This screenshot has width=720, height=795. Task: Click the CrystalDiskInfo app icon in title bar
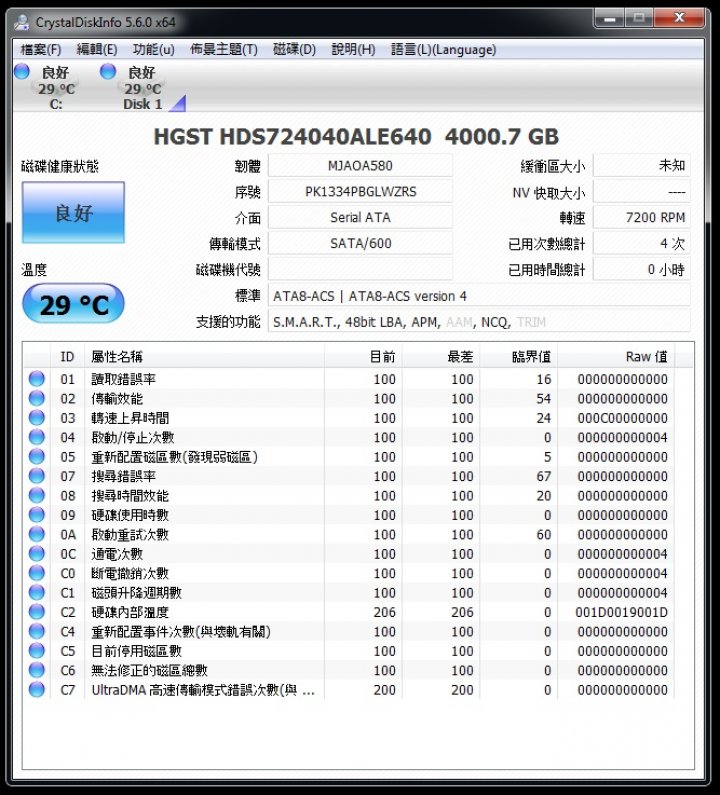tap(22, 22)
